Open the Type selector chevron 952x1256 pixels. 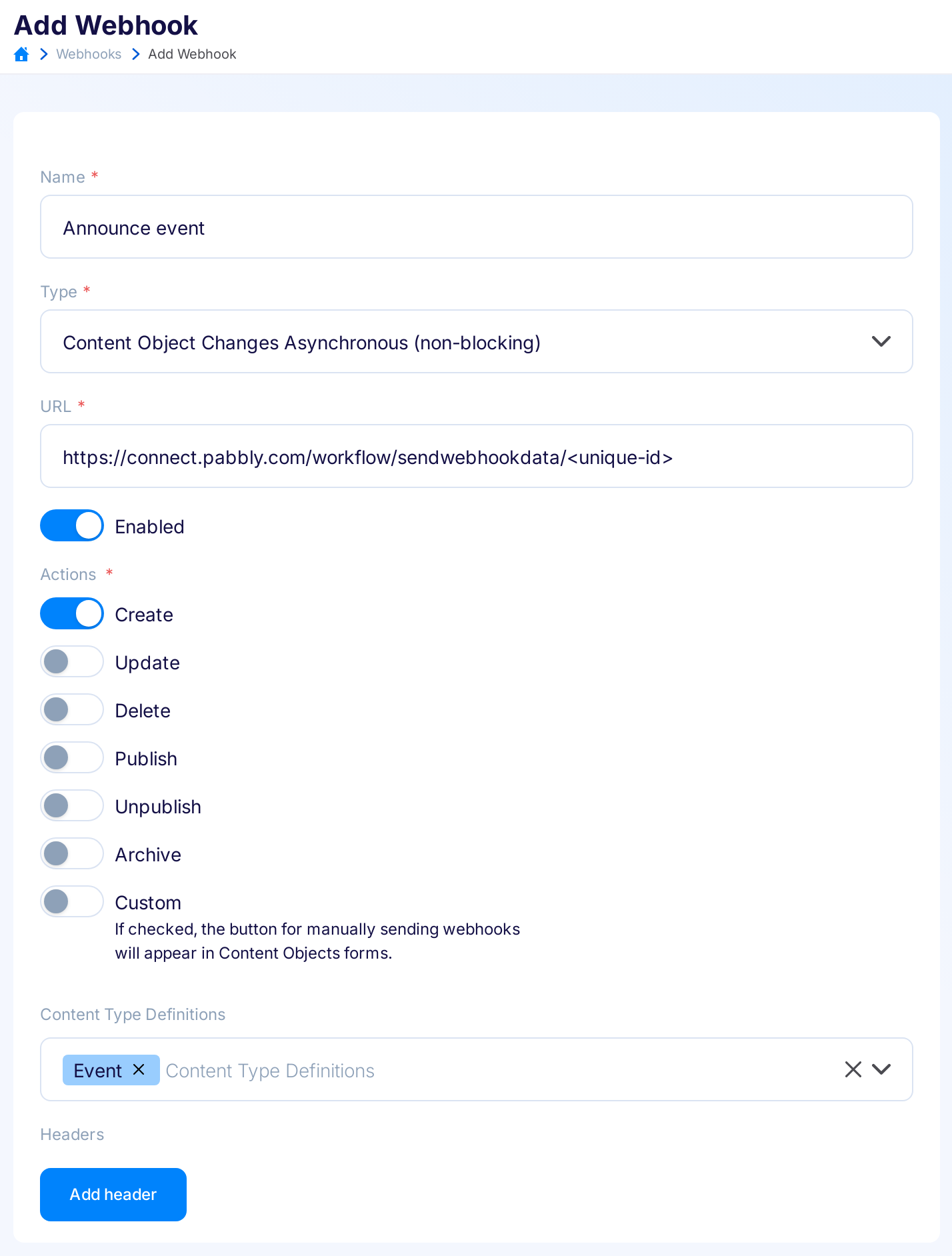tap(881, 341)
